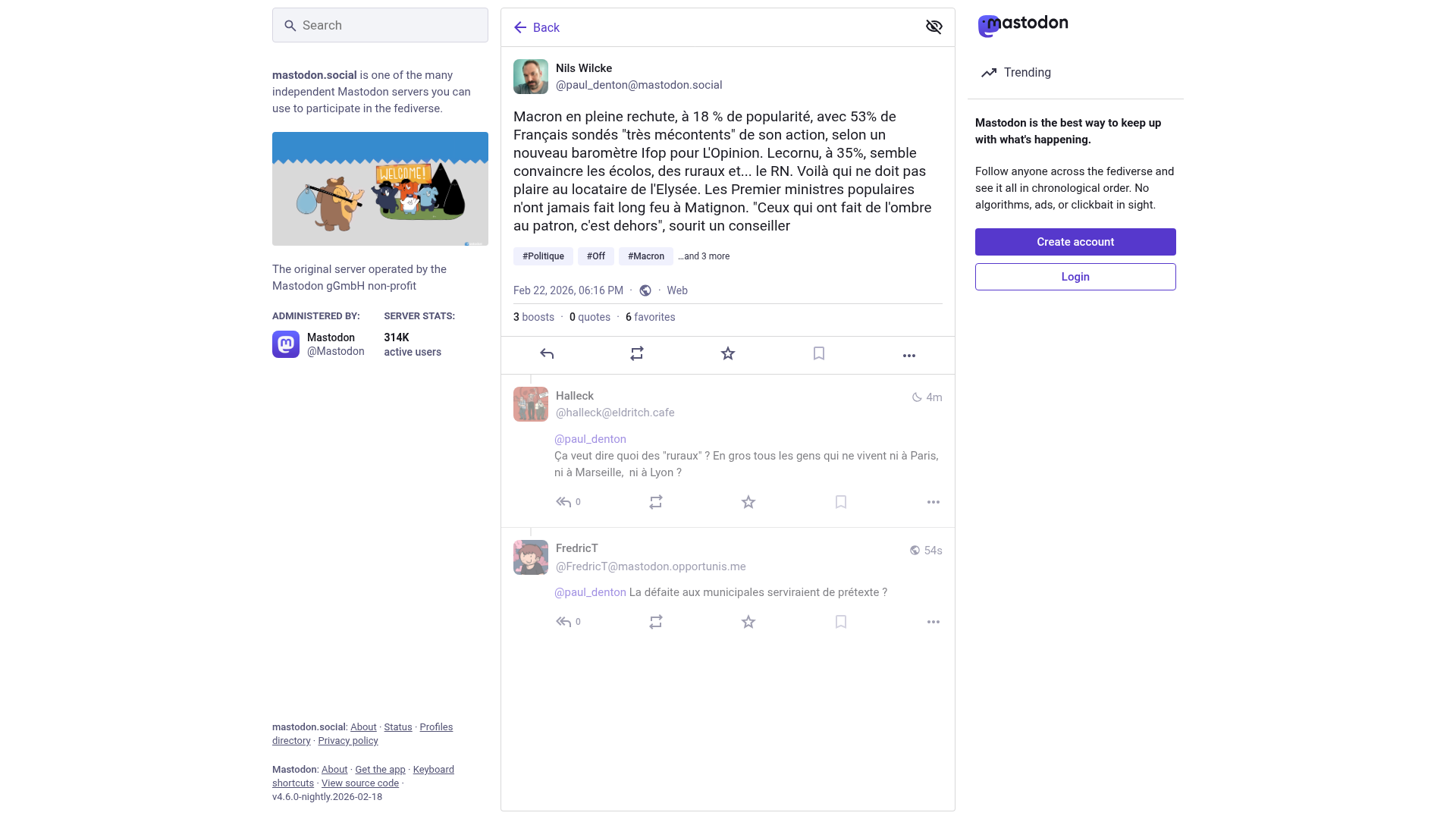Focus the Search input field
Image resolution: width=1456 pixels, height=819 pixels.
pos(380,25)
